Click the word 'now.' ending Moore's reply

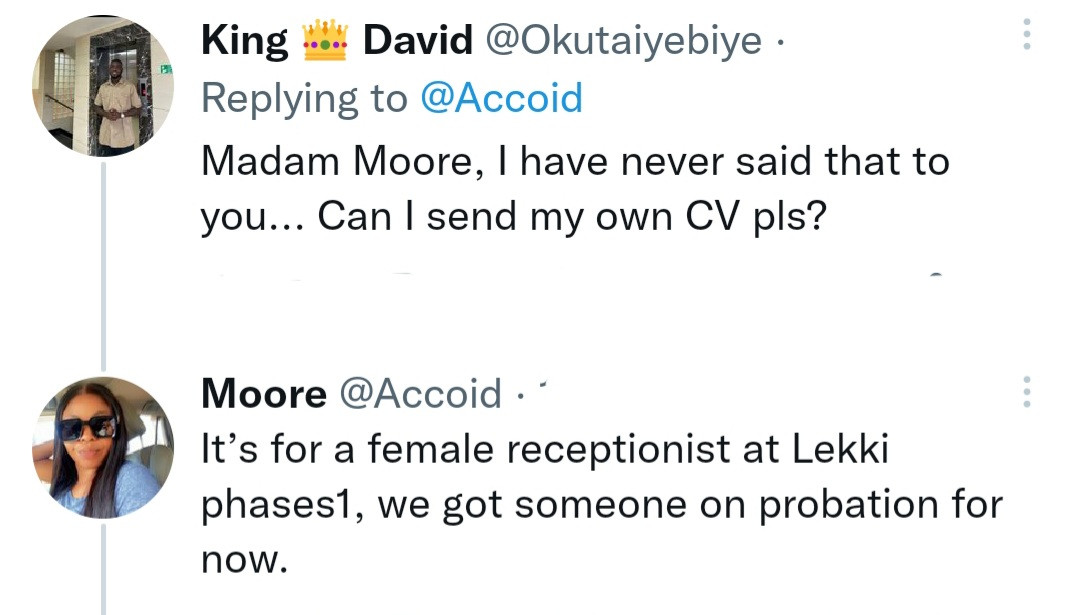(x=244, y=560)
